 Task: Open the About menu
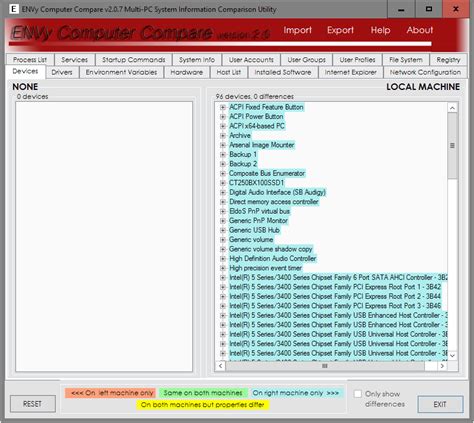[x=420, y=30]
